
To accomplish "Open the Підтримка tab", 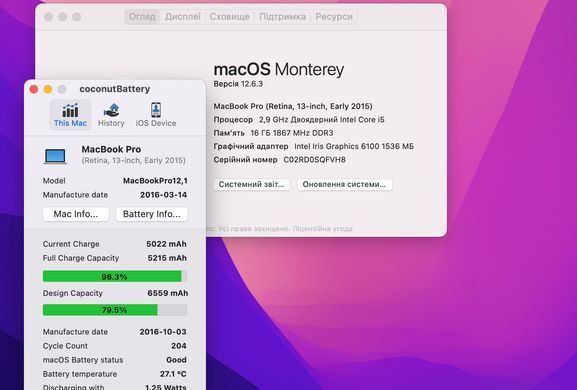I will (x=283, y=17).
